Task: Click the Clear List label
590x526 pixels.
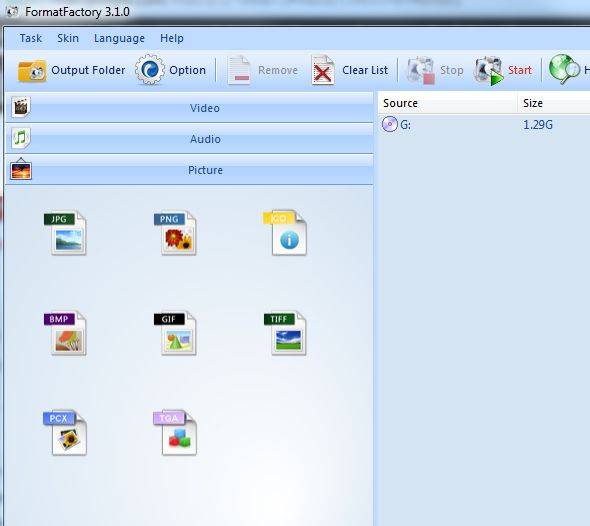Action: tap(365, 70)
